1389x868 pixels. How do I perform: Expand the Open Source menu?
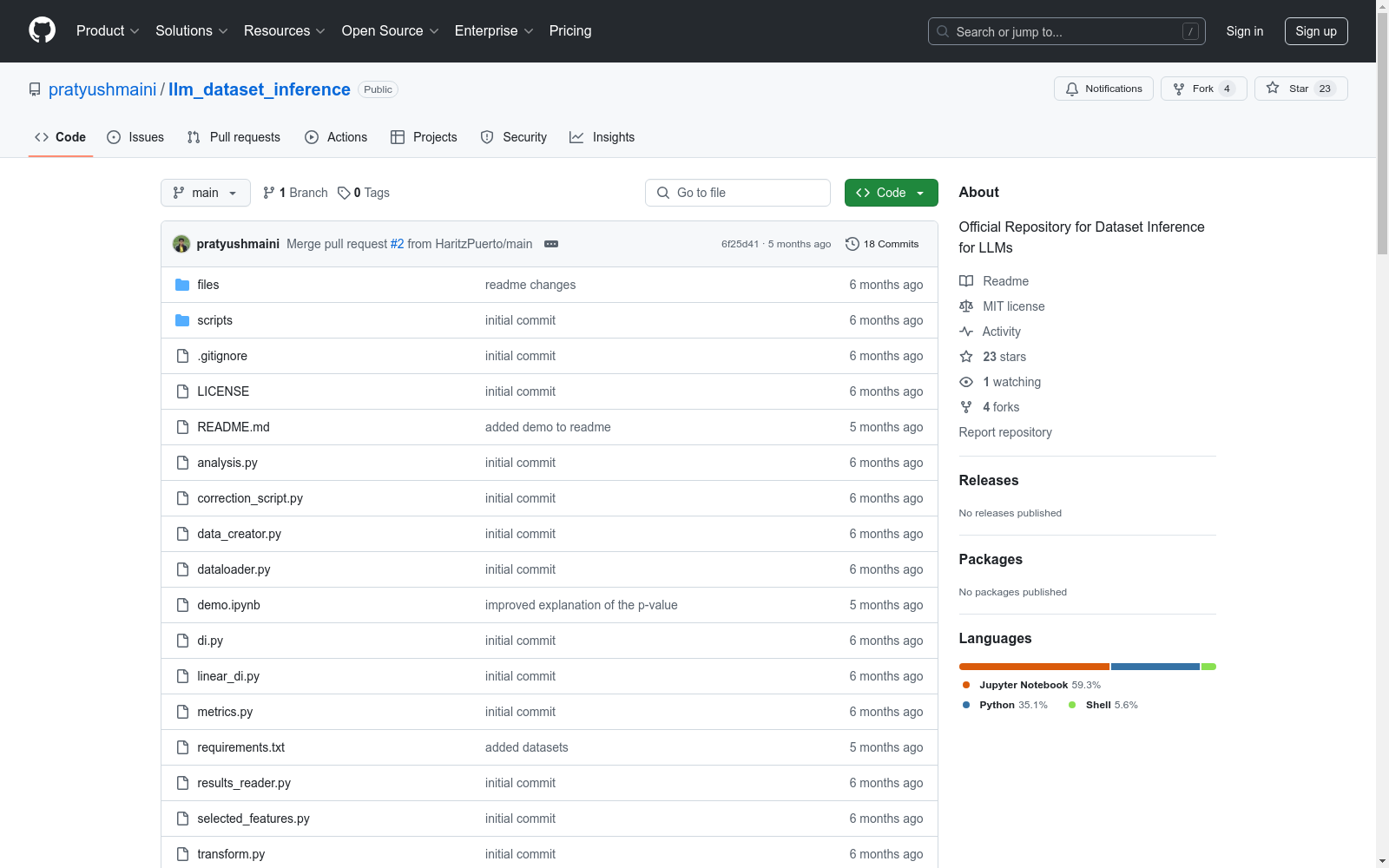point(391,30)
